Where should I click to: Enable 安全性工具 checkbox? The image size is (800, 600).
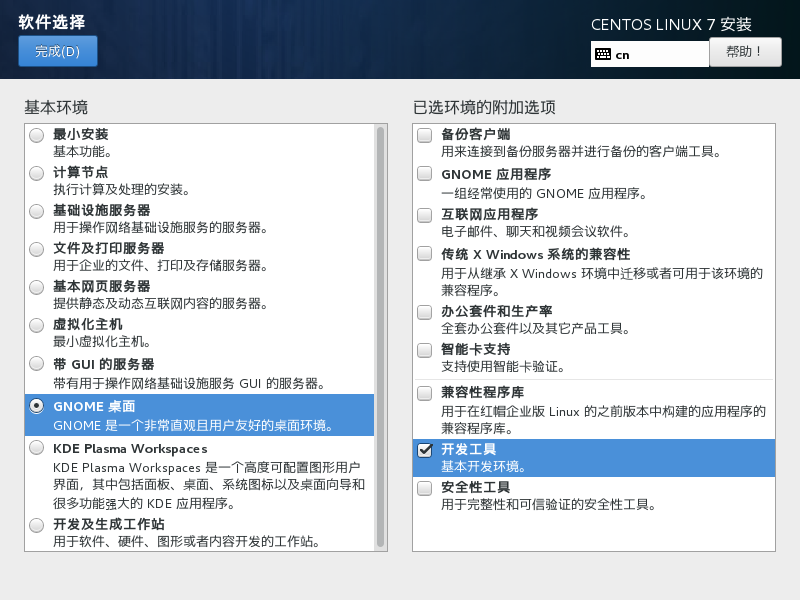click(424, 488)
